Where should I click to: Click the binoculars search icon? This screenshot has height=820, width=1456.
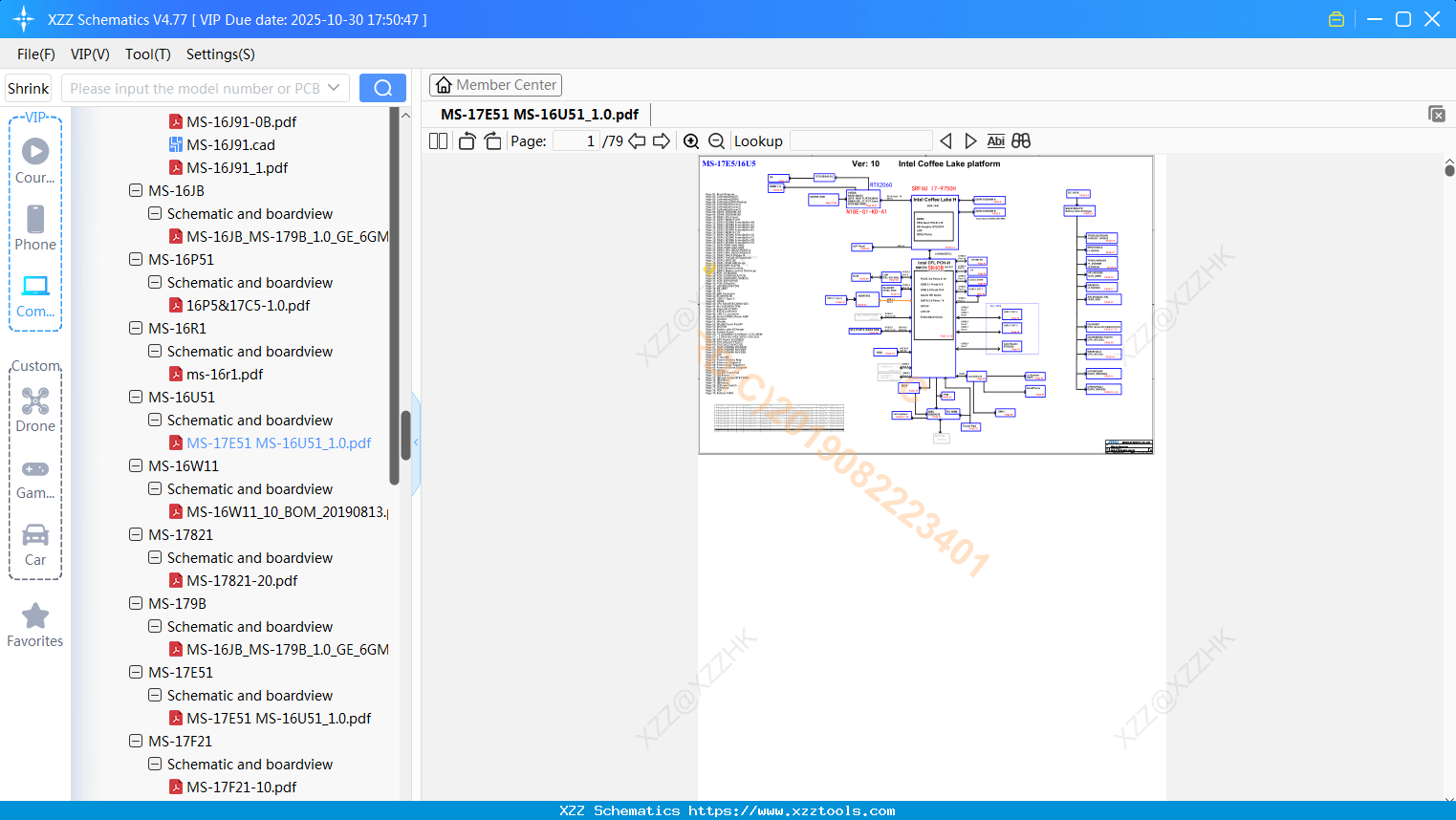tap(1021, 141)
